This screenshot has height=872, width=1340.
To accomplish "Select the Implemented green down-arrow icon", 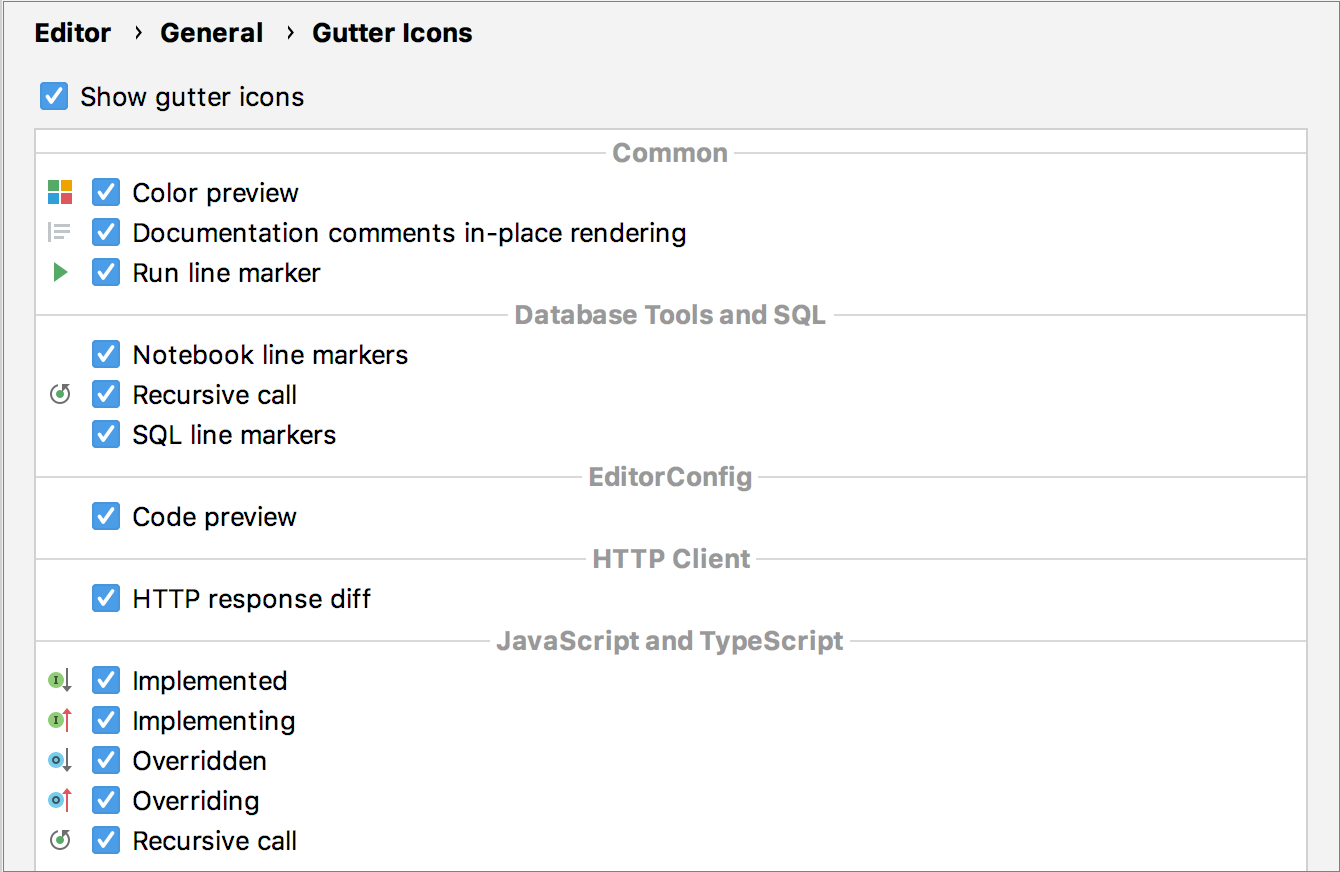I will pos(59,680).
